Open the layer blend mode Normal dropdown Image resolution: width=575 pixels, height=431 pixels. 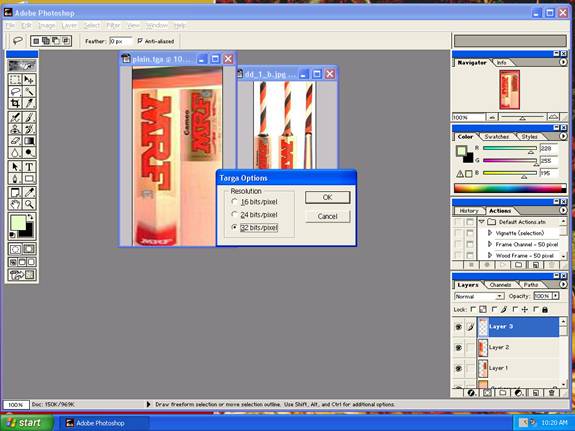[479, 296]
